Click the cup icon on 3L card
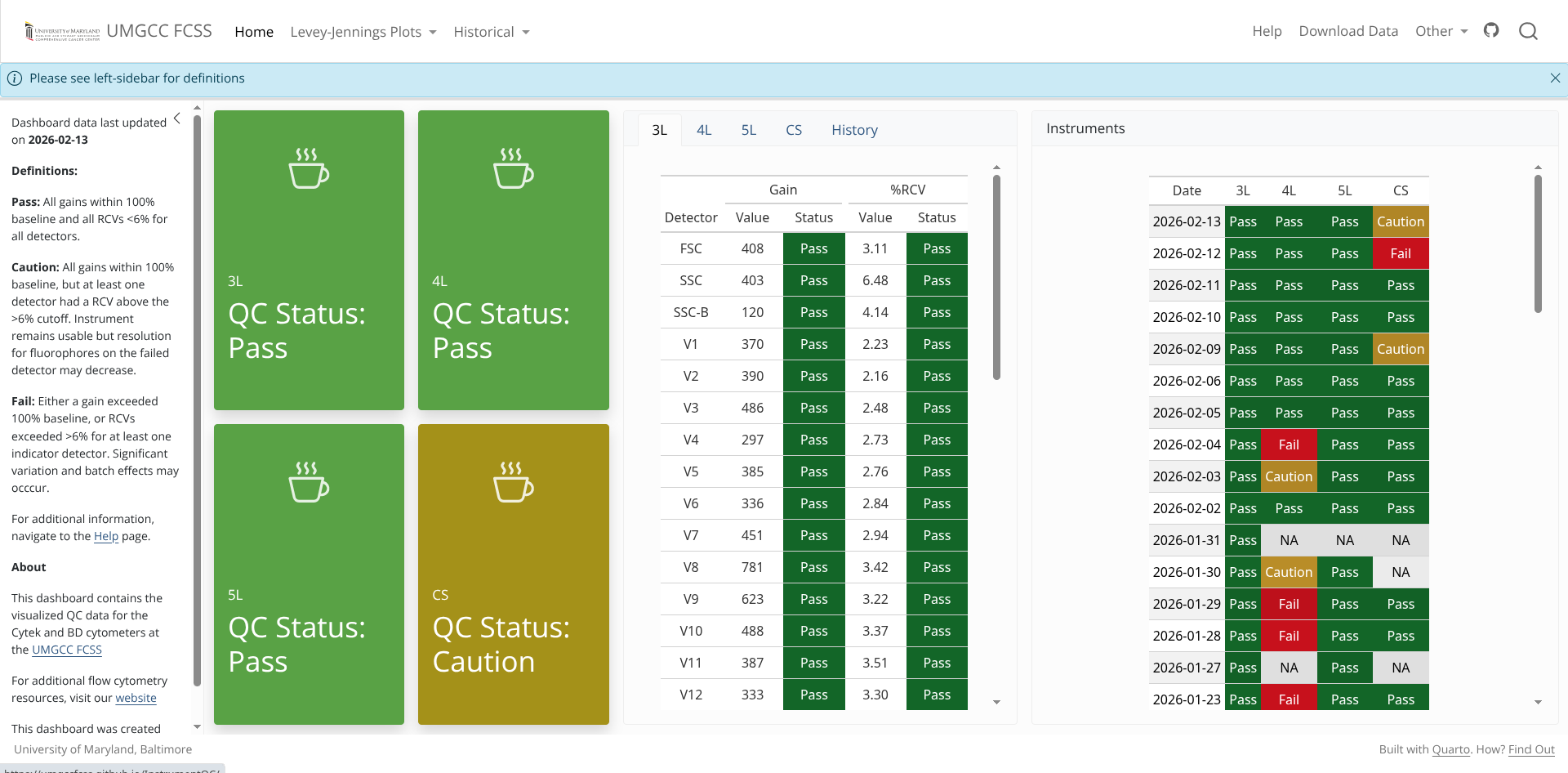Screen dimensions: 1568x773 [309, 168]
